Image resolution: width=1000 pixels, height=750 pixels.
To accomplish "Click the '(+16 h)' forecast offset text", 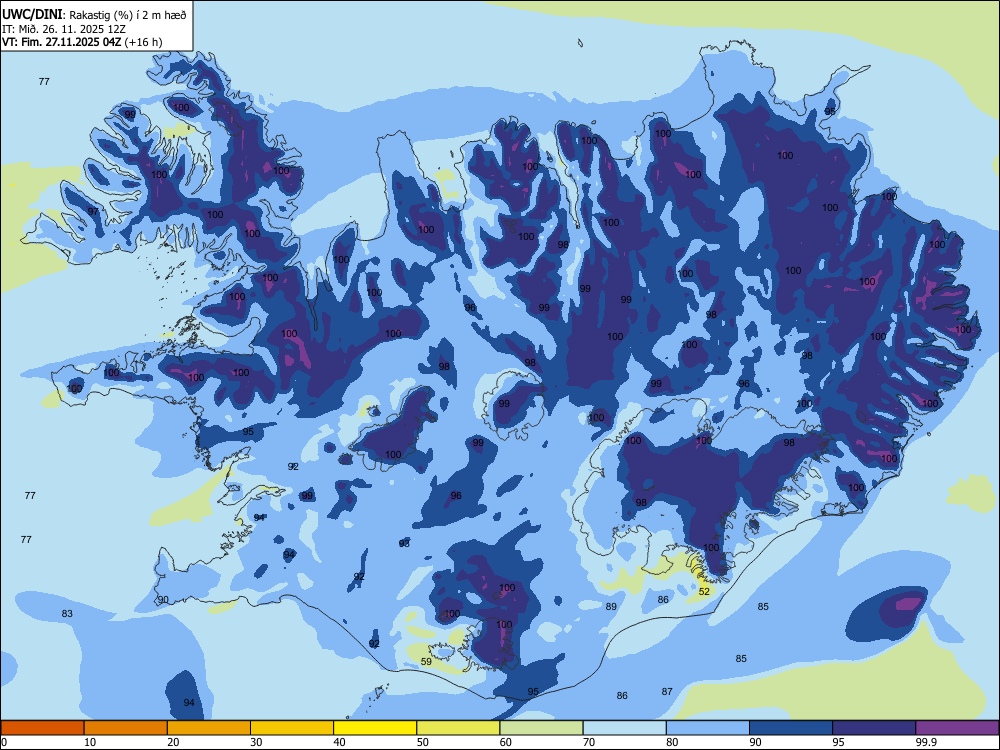I will tap(143, 42).
